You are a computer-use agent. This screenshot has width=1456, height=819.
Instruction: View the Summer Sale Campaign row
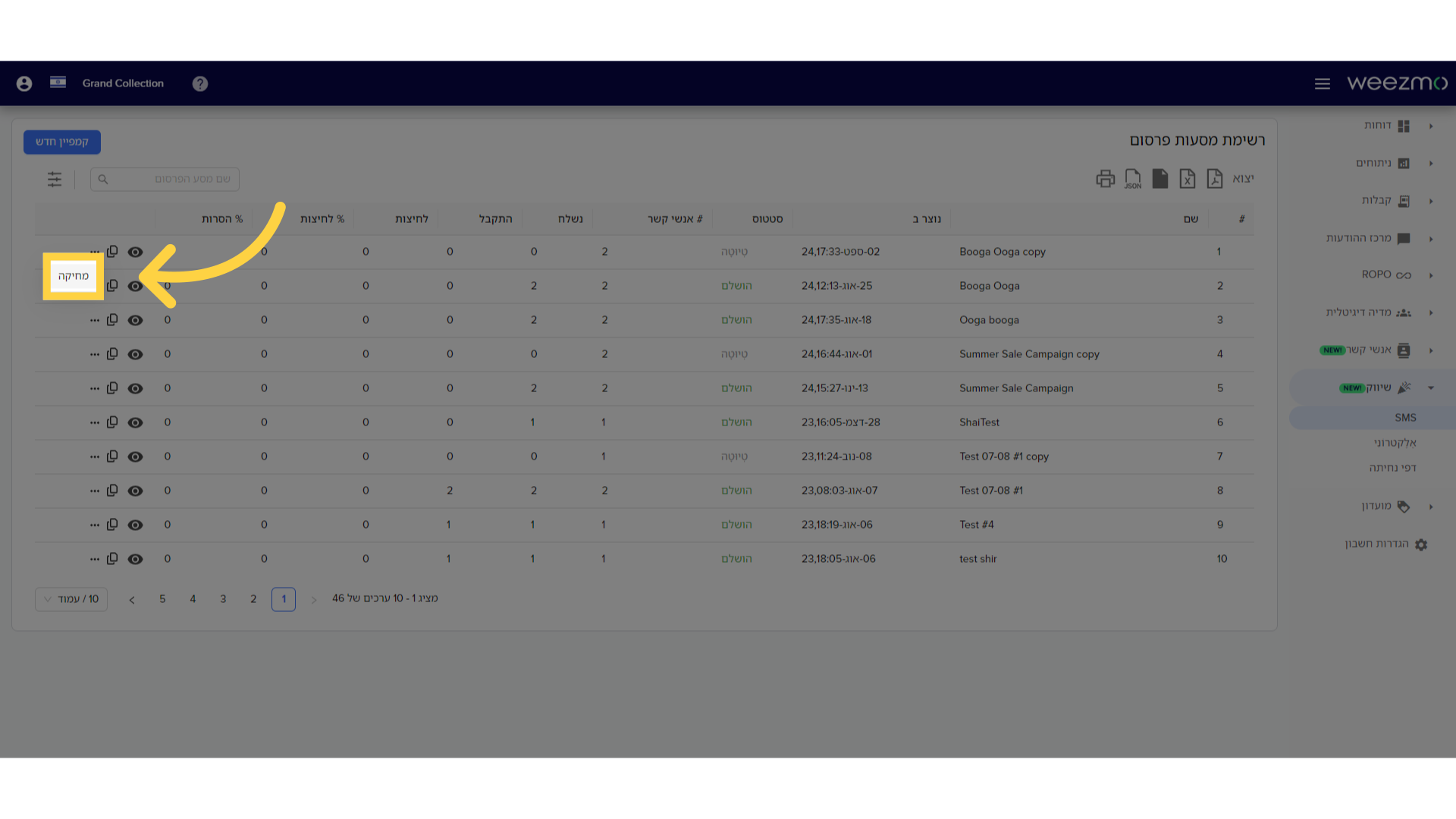[x=135, y=388]
